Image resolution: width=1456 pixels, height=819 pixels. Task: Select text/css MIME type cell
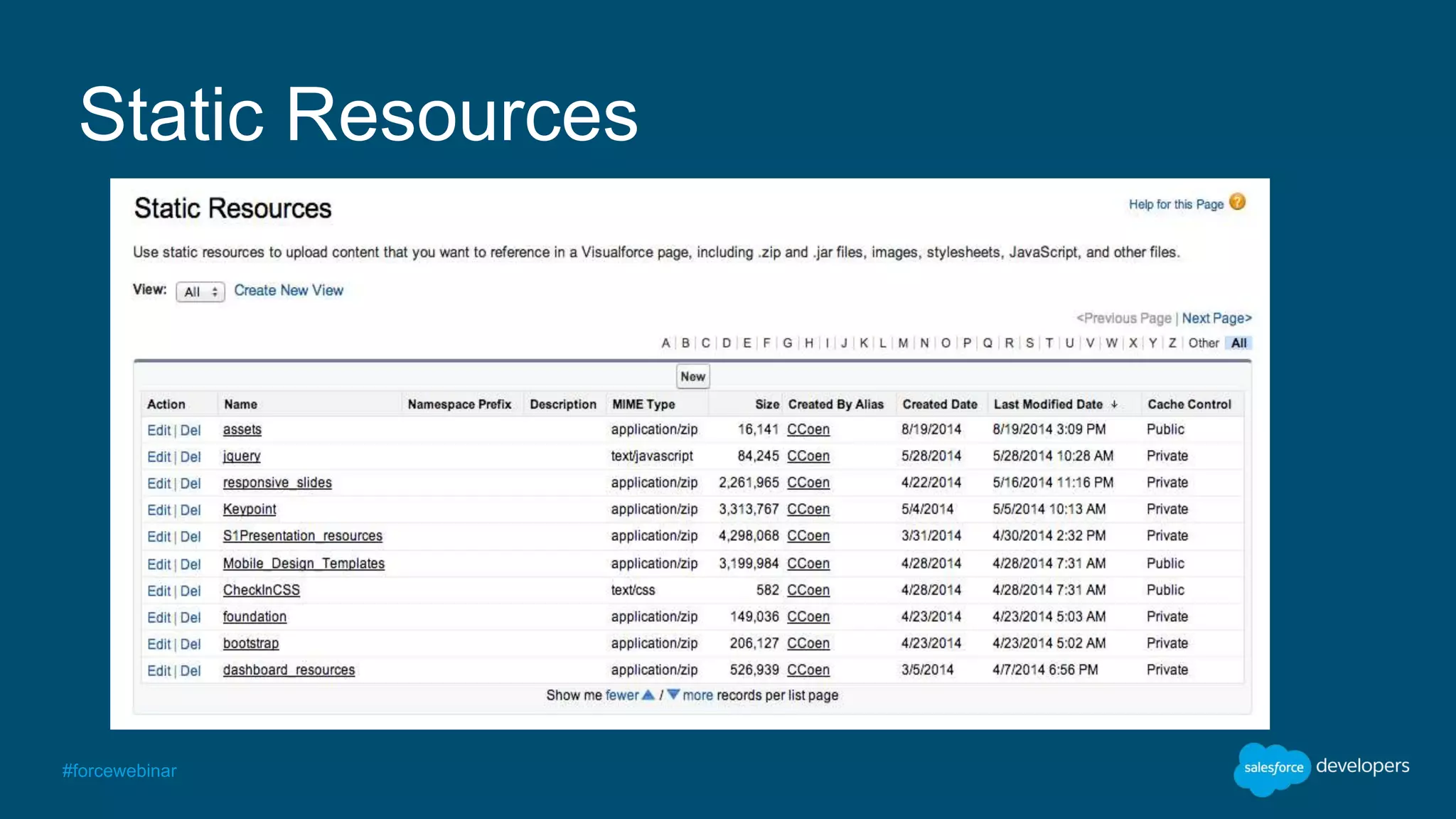pyautogui.click(x=633, y=590)
